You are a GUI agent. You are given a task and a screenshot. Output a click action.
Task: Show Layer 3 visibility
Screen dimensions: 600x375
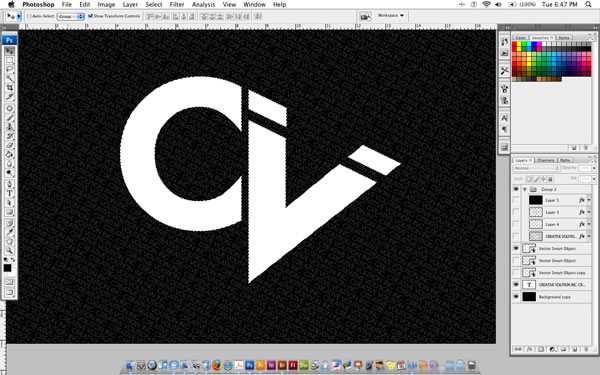point(516,212)
